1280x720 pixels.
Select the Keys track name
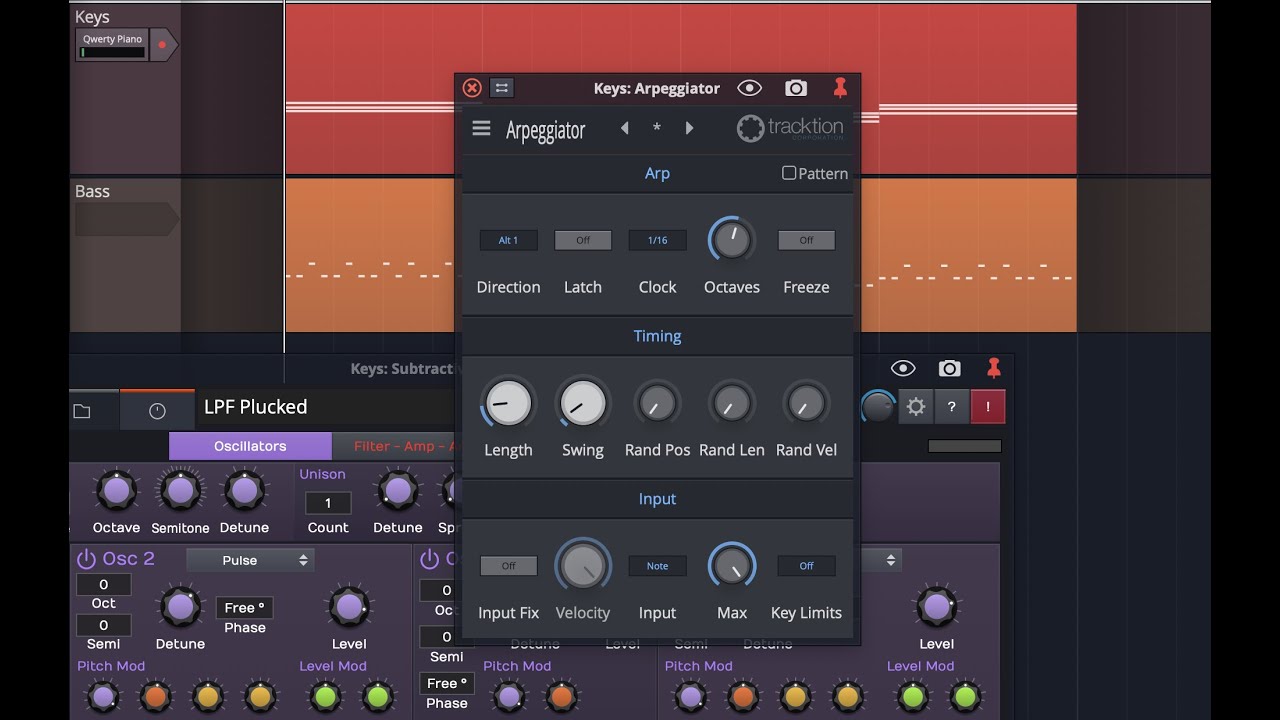92,17
